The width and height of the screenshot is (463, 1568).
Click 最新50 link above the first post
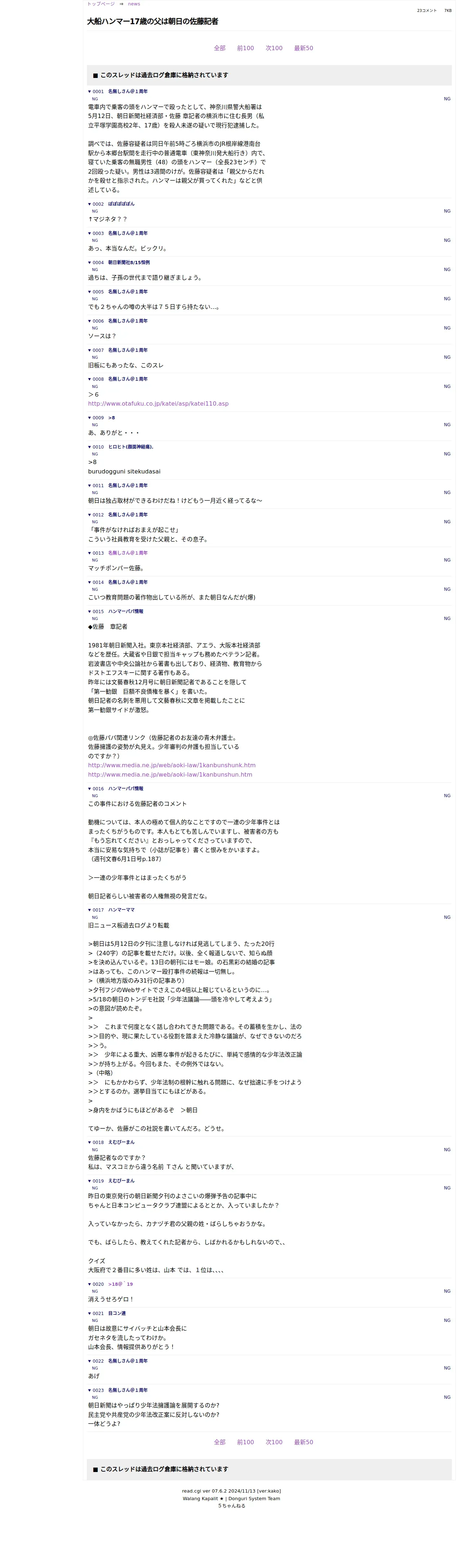click(x=304, y=48)
